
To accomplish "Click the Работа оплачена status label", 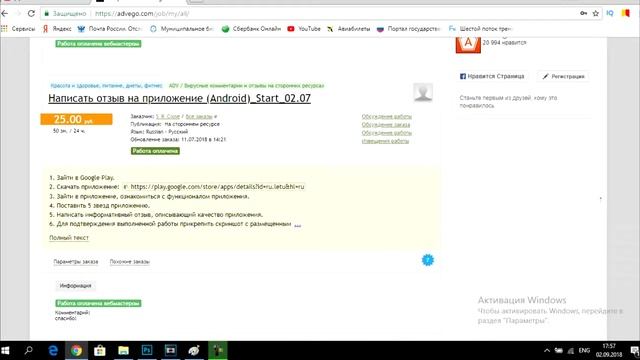I will [x=155, y=151].
